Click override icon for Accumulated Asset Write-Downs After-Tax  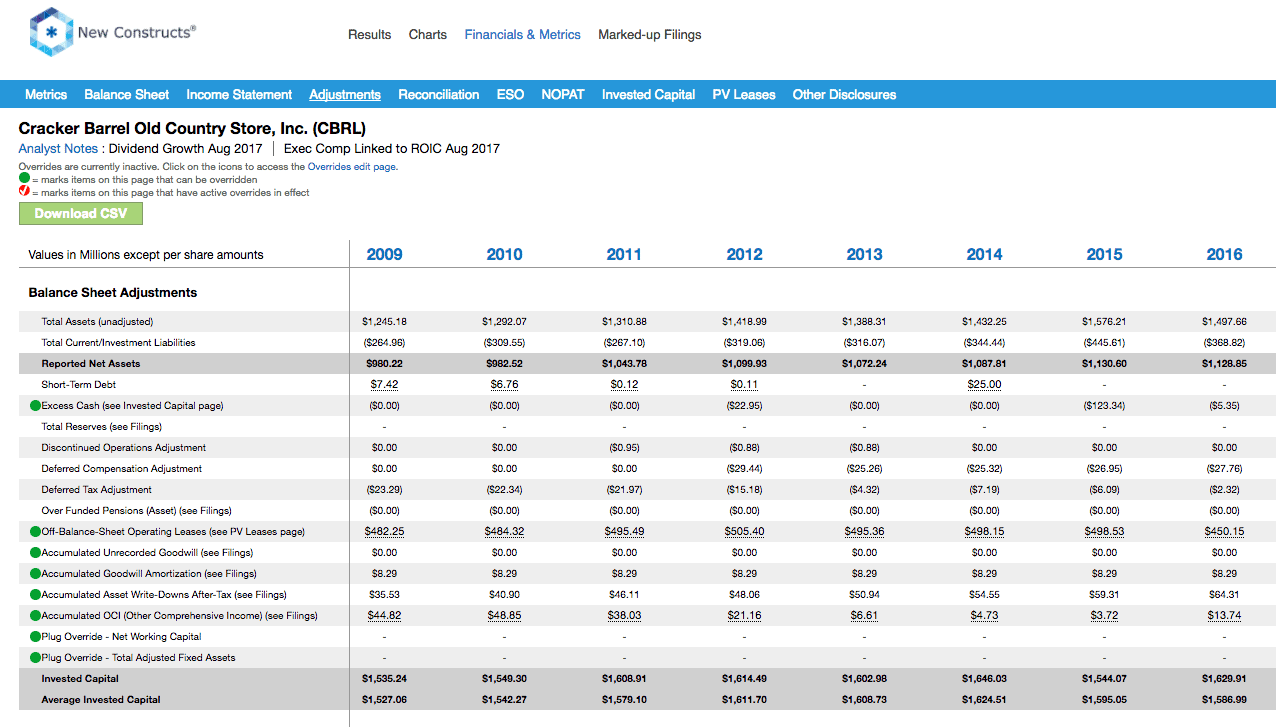[35, 595]
